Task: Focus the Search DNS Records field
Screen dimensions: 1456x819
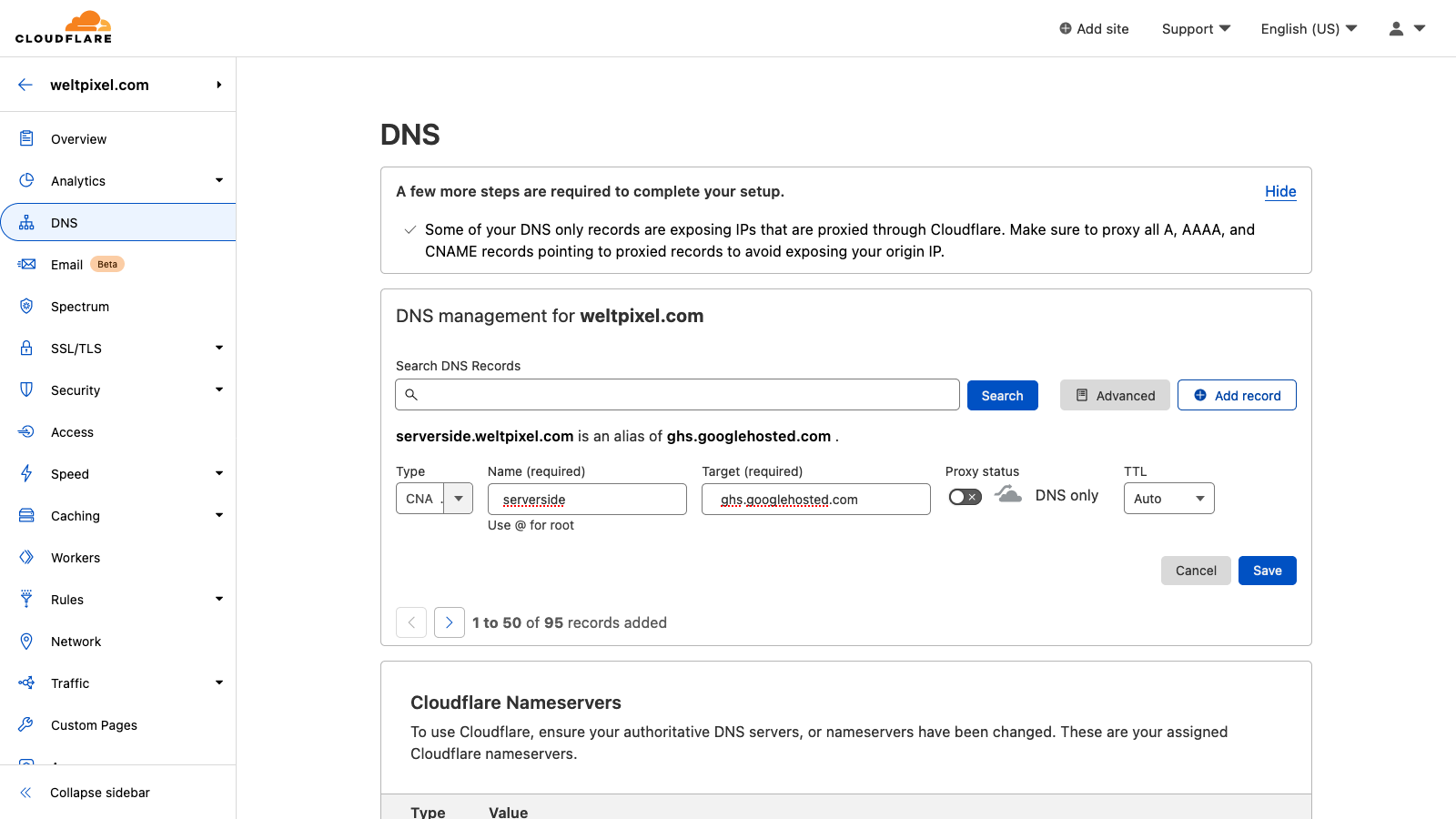Action: click(677, 395)
